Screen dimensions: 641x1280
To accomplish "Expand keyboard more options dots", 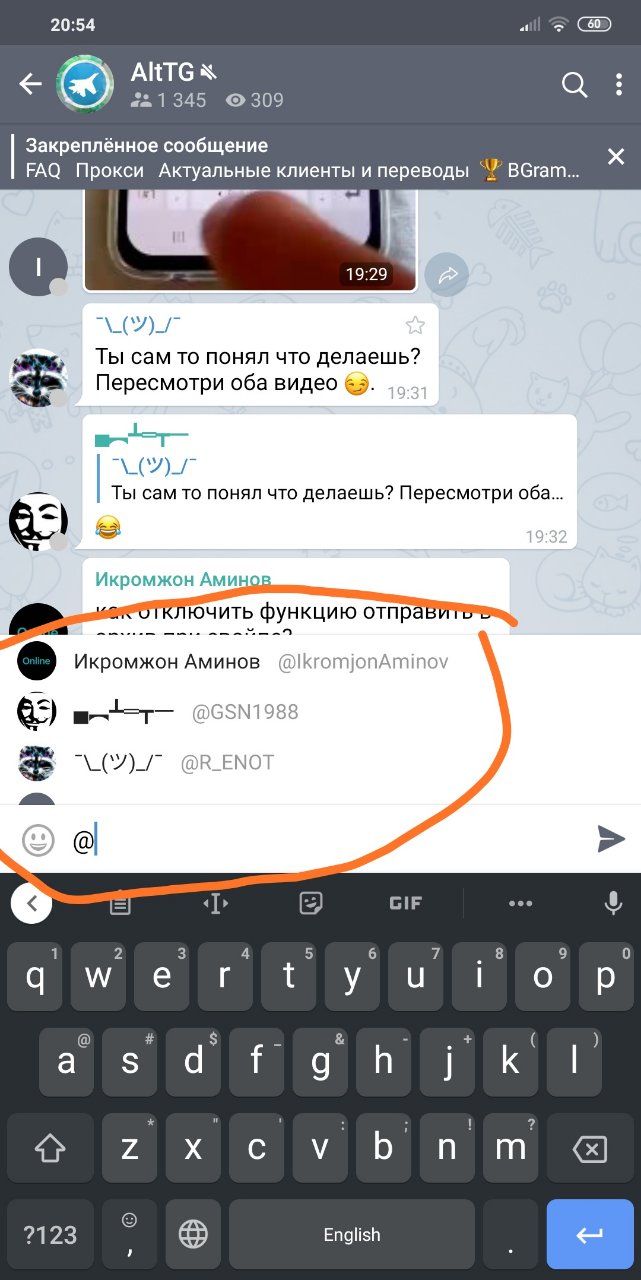I will [x=521, y=903].
